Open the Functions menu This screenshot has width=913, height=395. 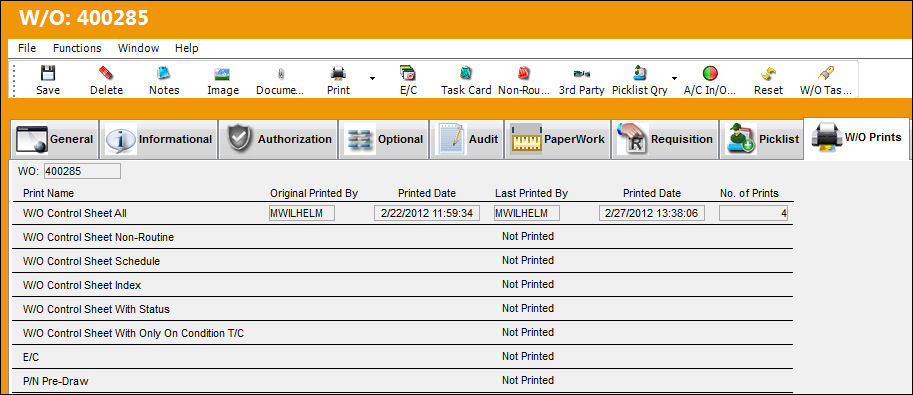coord(77,48)
